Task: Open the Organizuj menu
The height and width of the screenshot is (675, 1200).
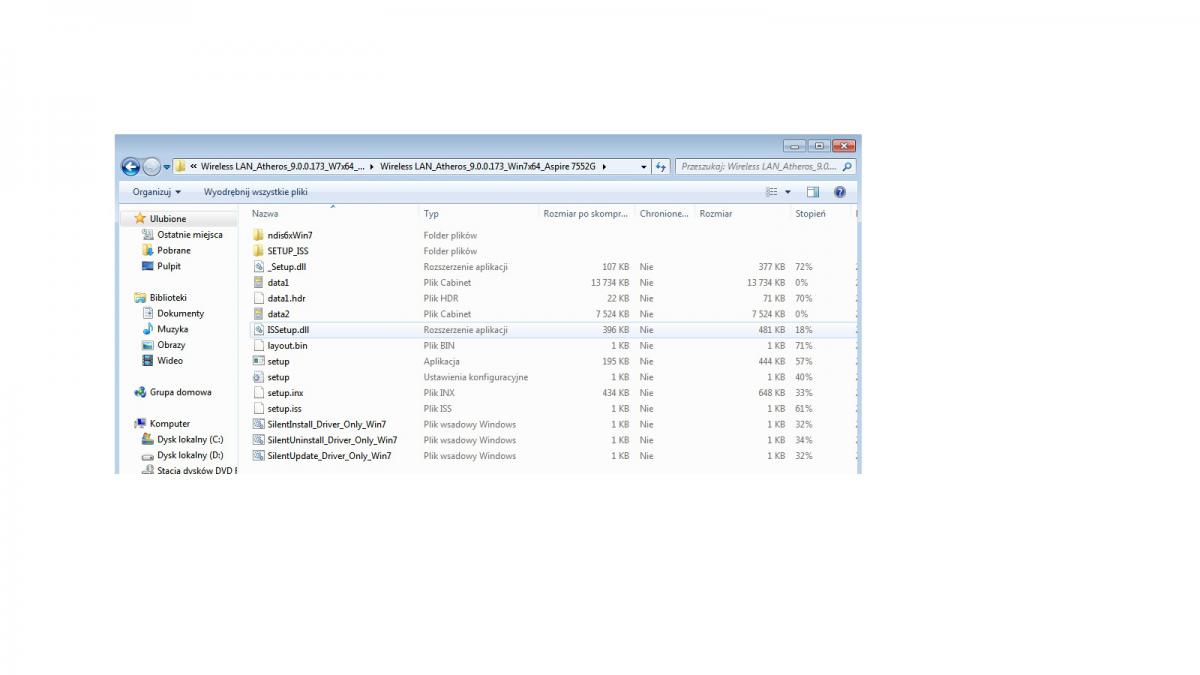Action: tap(157, 192)
